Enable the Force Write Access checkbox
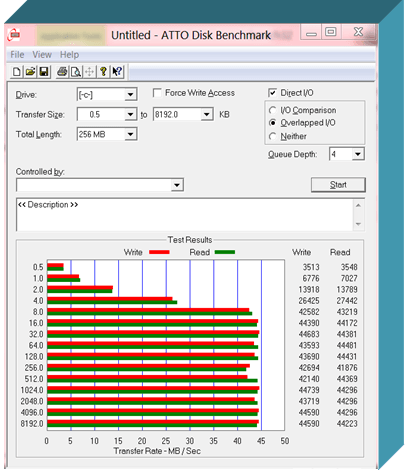This screenshot has height=474, width=407. pyautogui.click(x=157, y=93)
